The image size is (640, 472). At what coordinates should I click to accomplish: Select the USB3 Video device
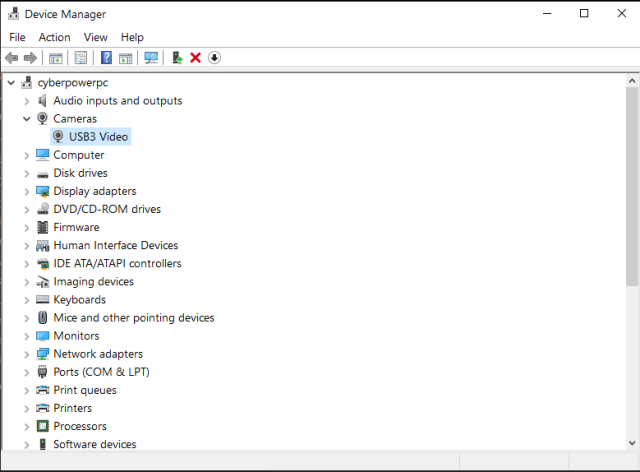pyautogui.click(x=98, y=137)
